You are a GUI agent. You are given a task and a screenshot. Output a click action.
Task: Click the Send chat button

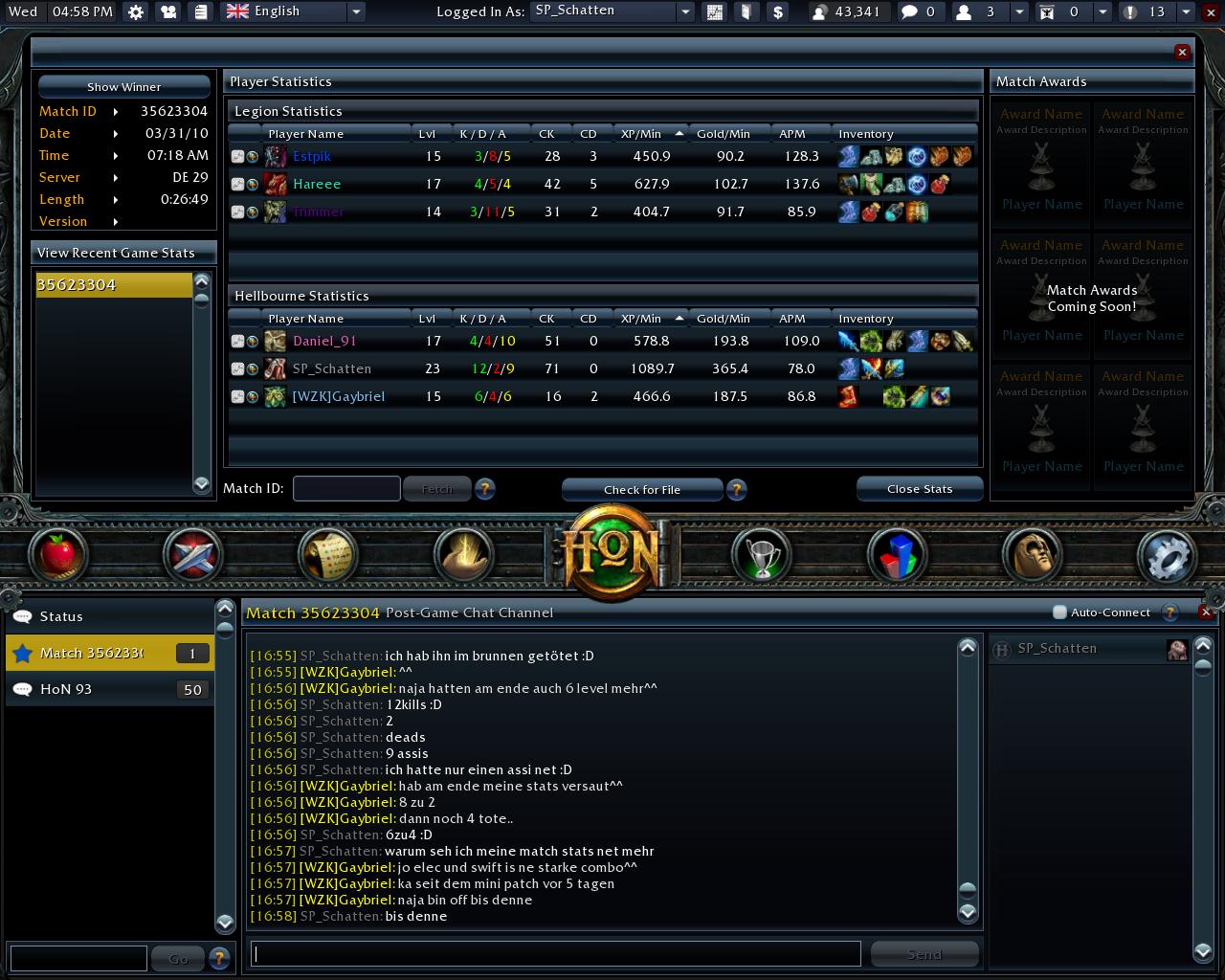[924, 954]
